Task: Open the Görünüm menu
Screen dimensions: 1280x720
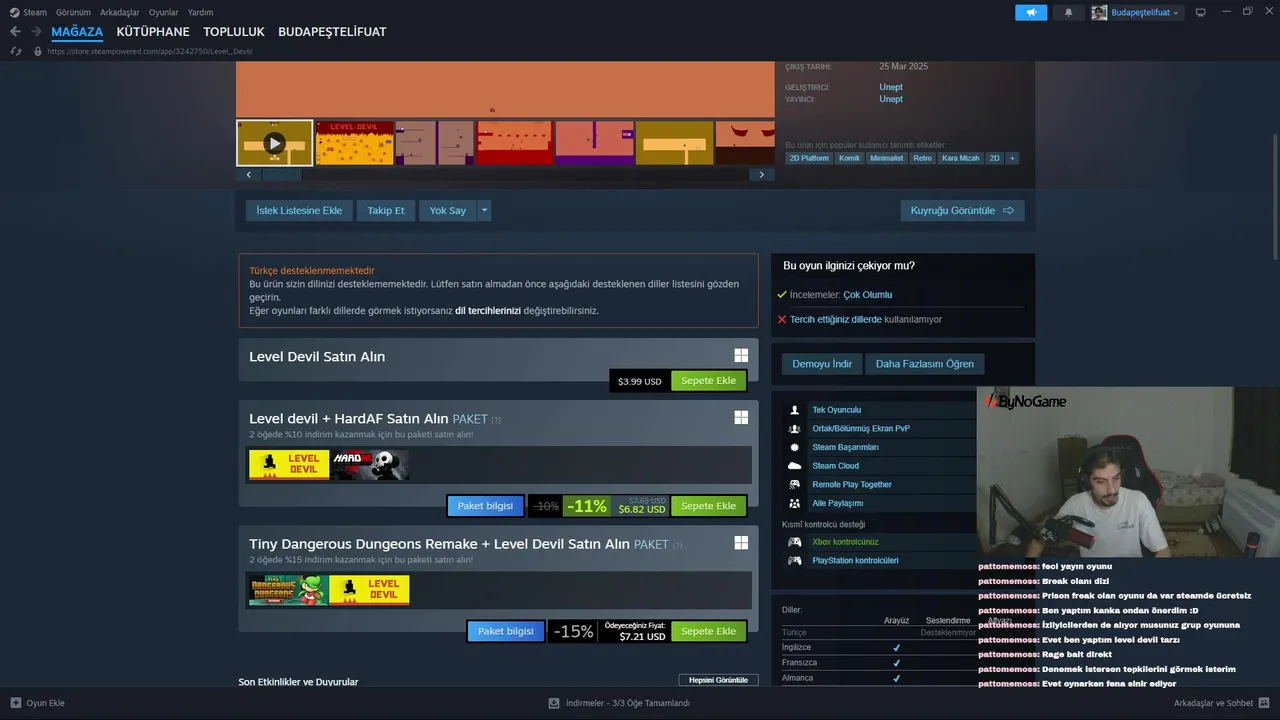Action: (x=73, y=12)
